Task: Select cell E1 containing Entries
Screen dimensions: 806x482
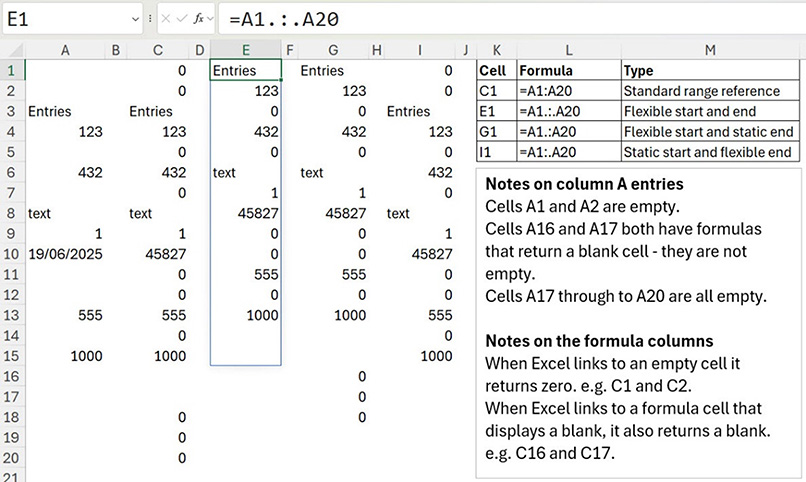Action: (x=245, y=71)
